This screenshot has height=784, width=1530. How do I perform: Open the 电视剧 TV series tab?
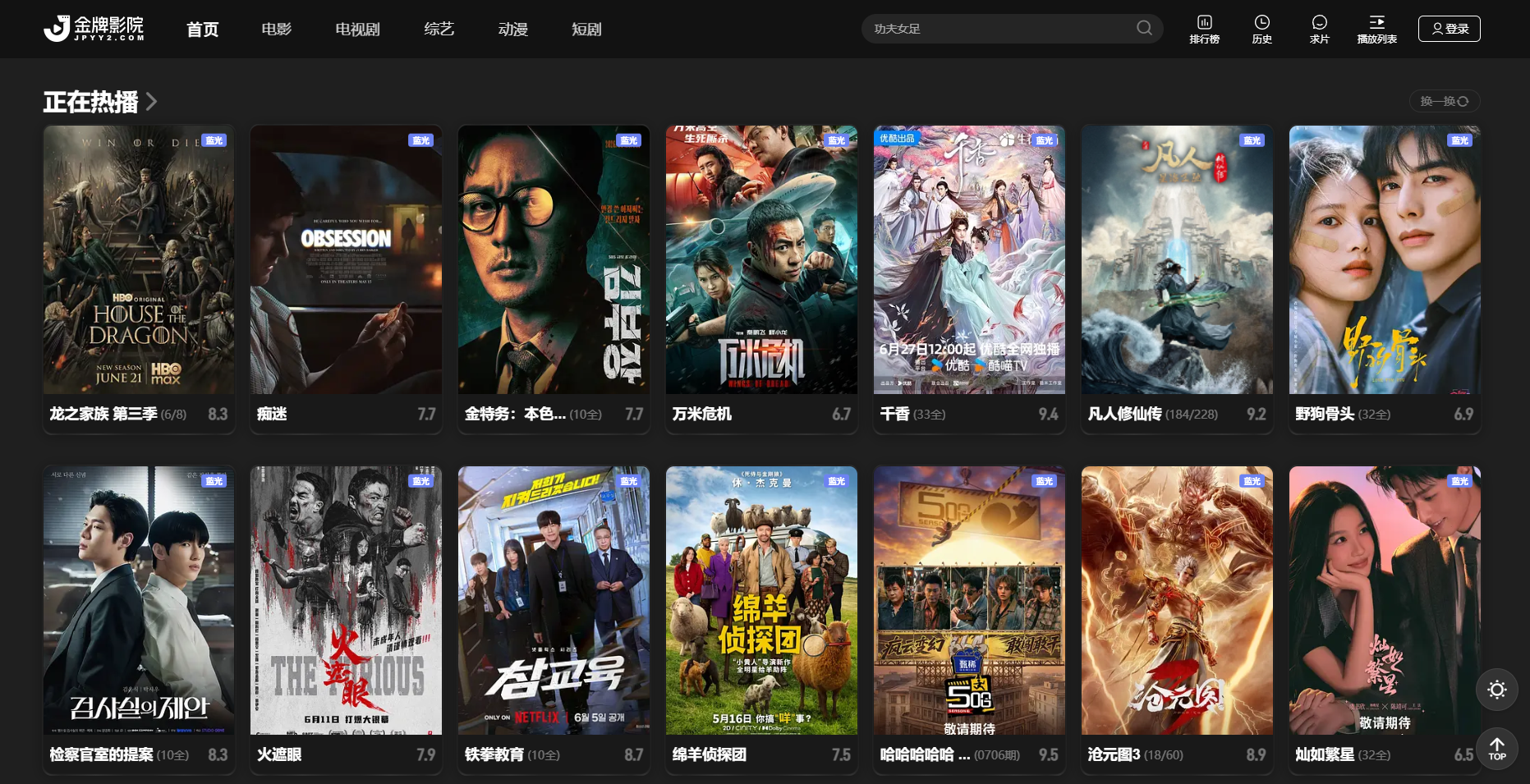click(358, 30)
